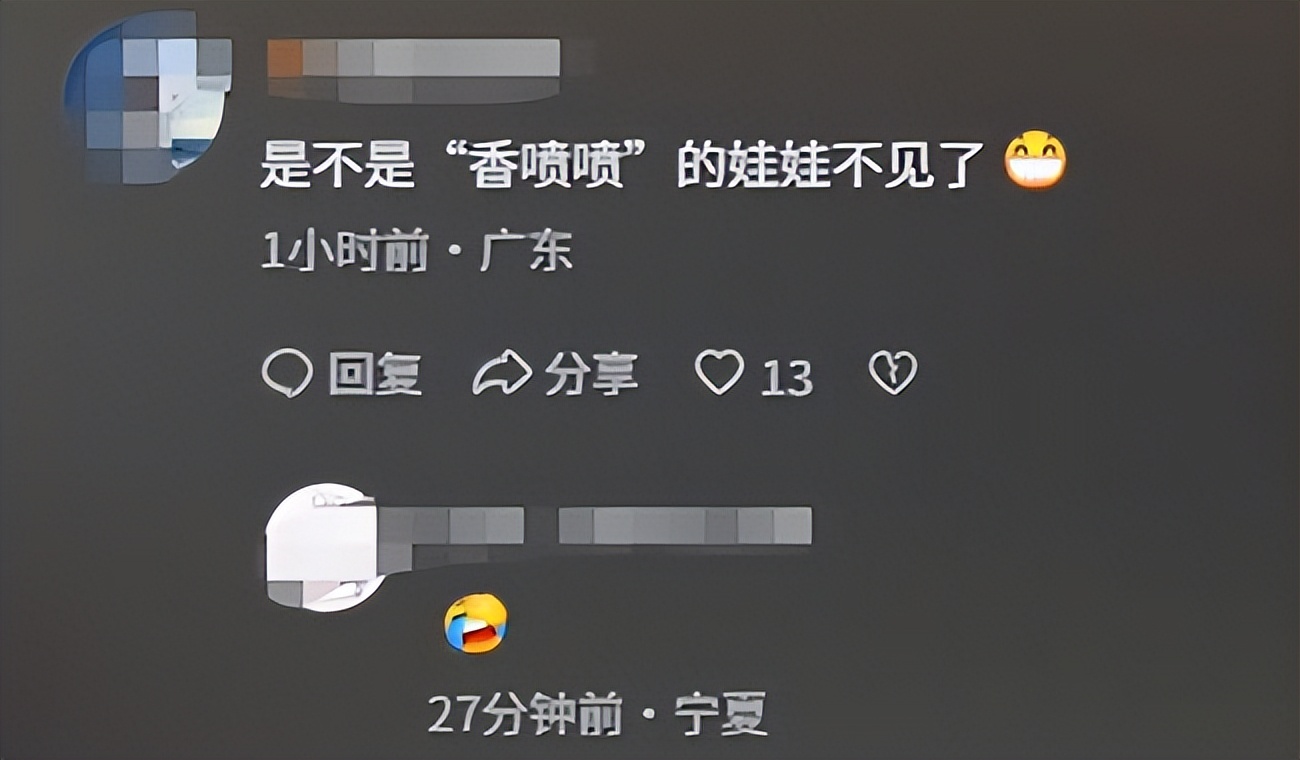Viewport: 1300px width, 760px height.
Task: Open the second commenter's round avatar
Action: pyautogui.click(x=328, y=548)
